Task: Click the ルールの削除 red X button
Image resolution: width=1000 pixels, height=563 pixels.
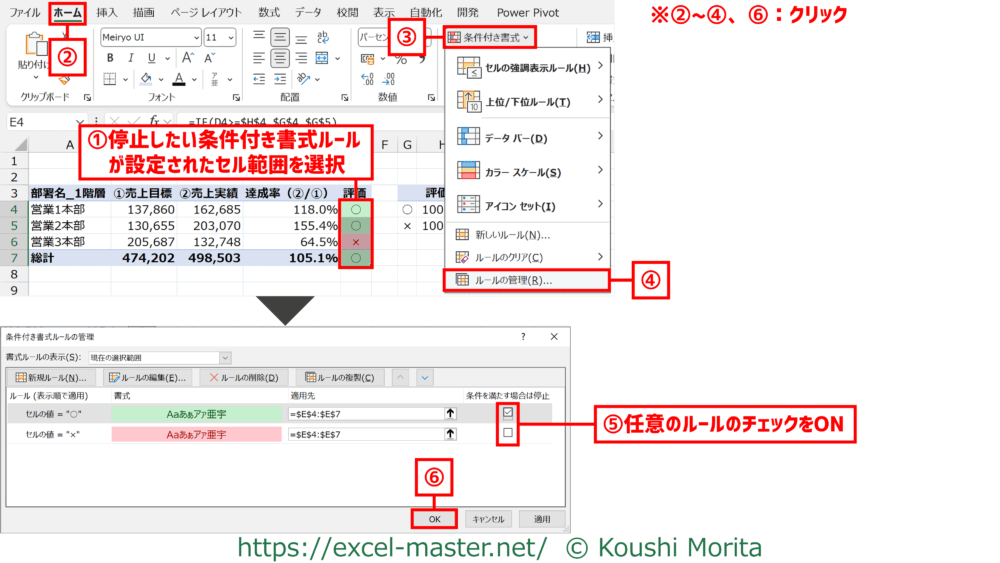Action: point(244,378)
